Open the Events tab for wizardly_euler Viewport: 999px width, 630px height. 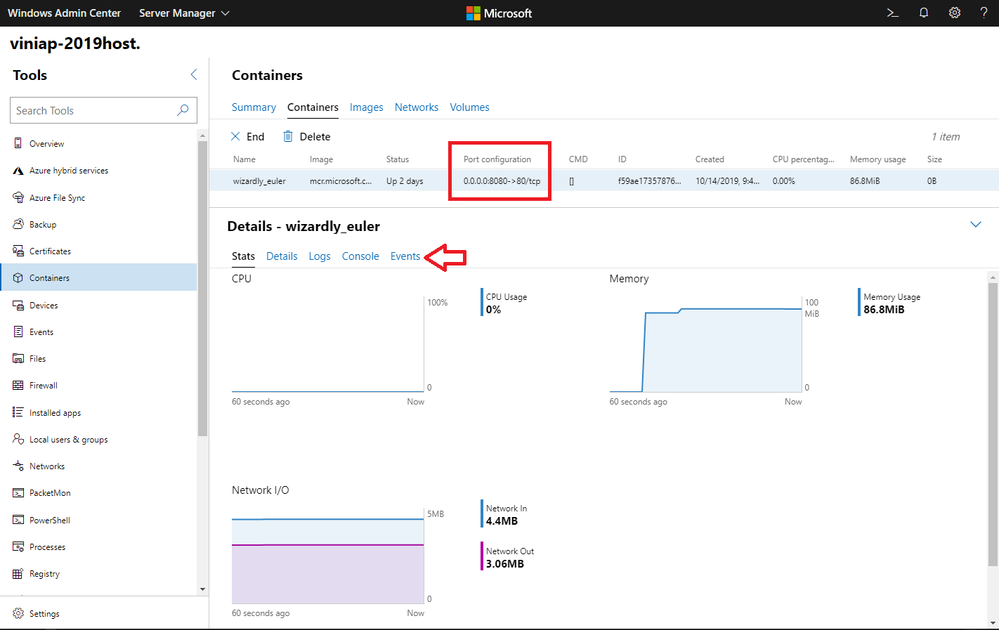tap(405, 256)
